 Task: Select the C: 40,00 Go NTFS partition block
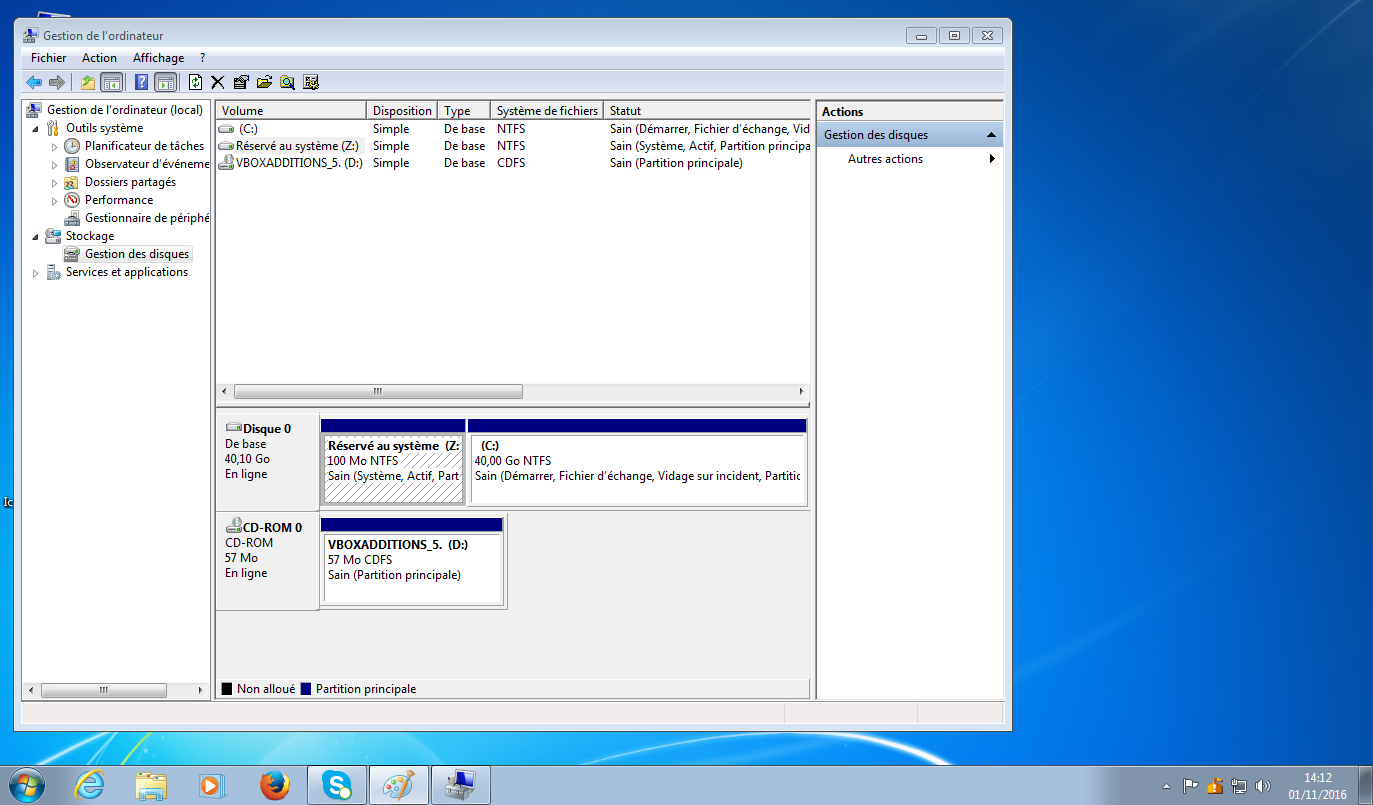[x=636, y=468]
